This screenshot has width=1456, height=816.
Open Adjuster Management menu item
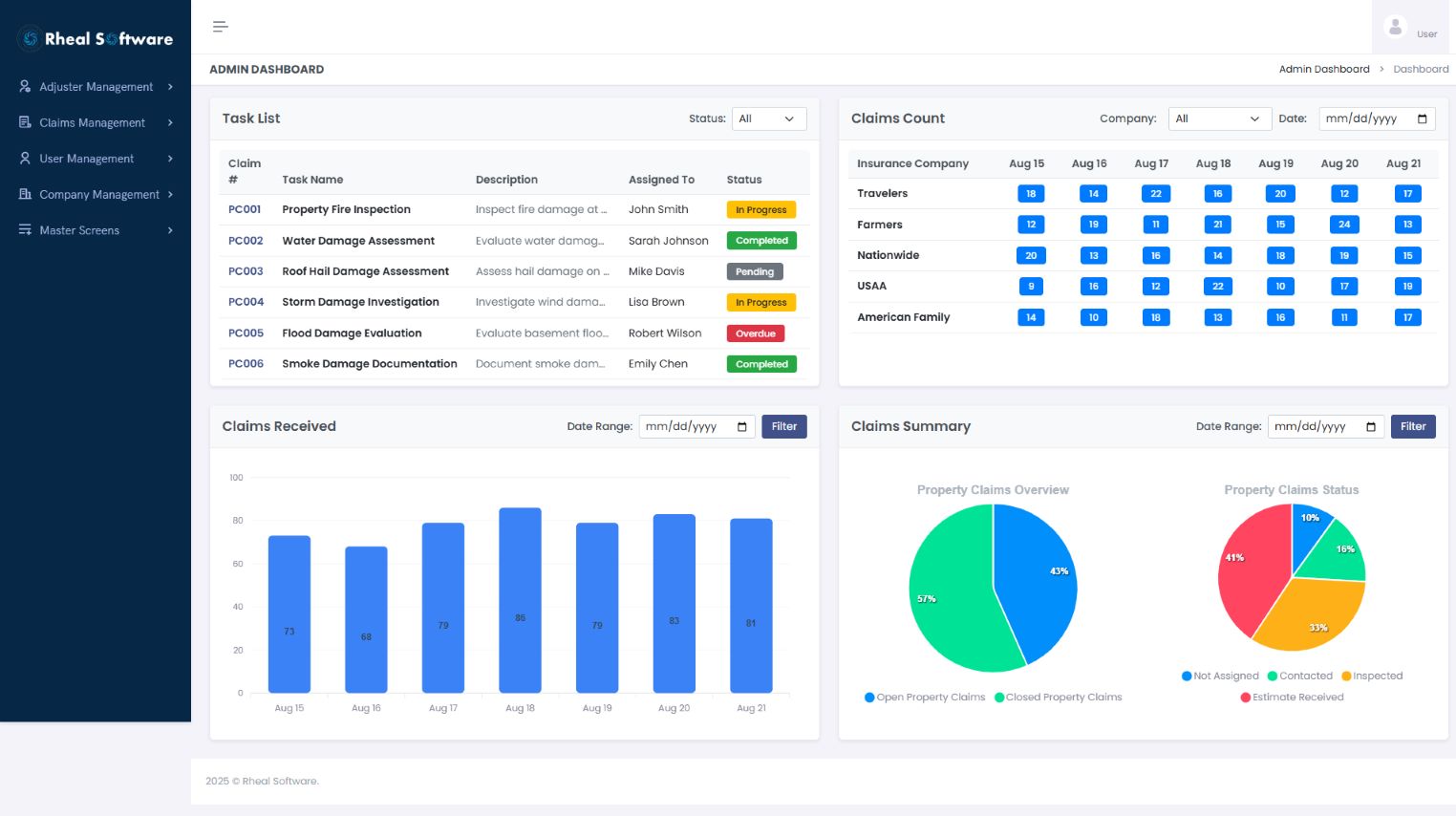tap(96, 87)
